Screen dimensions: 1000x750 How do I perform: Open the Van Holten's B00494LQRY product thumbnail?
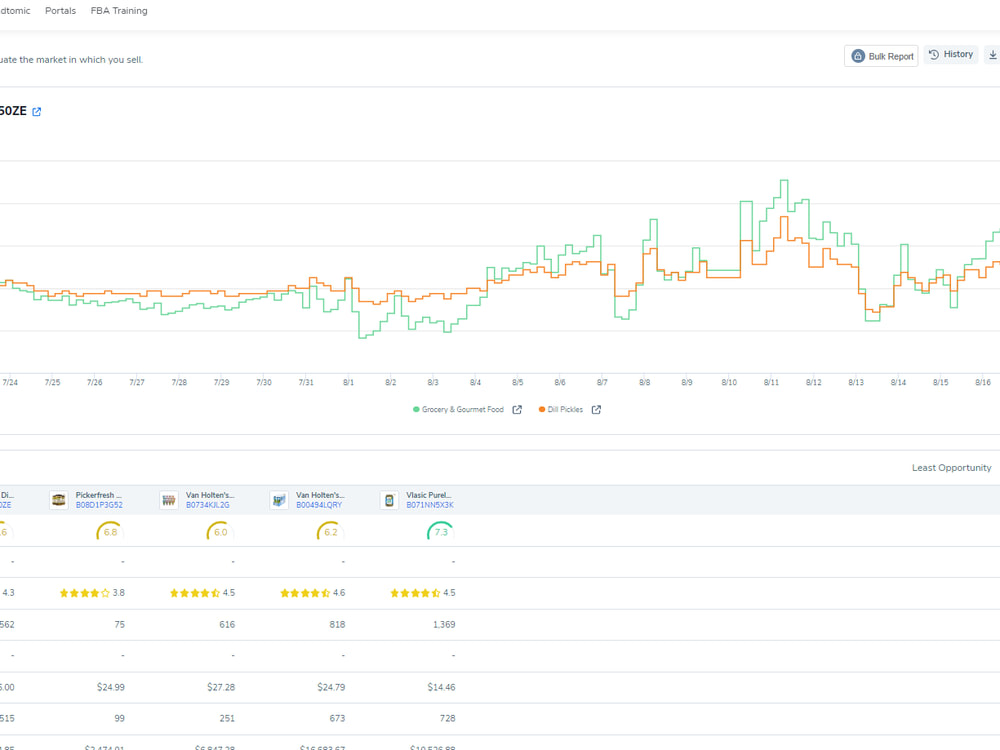point(279,500)
